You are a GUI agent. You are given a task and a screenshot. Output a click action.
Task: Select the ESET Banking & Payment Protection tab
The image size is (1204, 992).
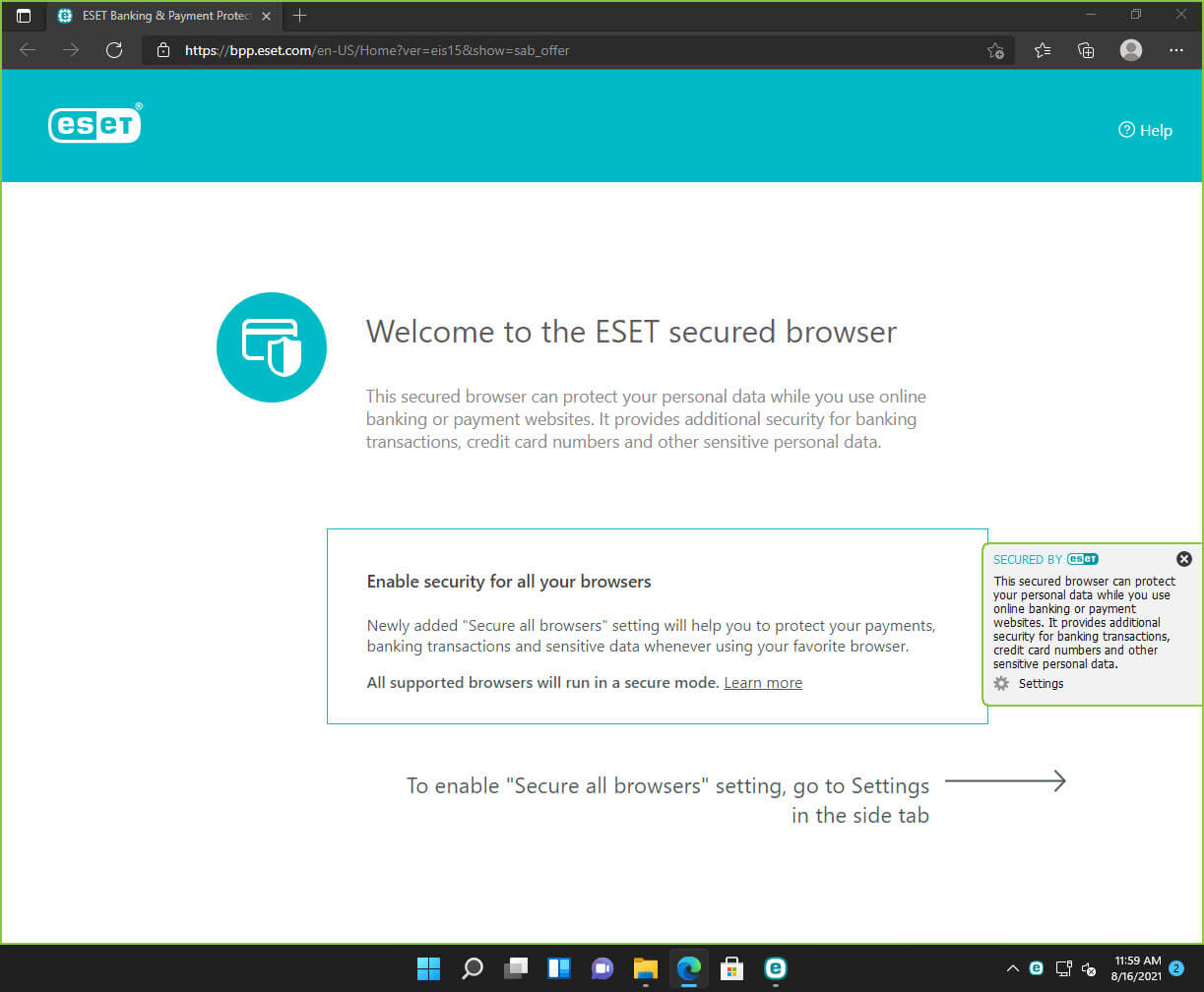163,16
